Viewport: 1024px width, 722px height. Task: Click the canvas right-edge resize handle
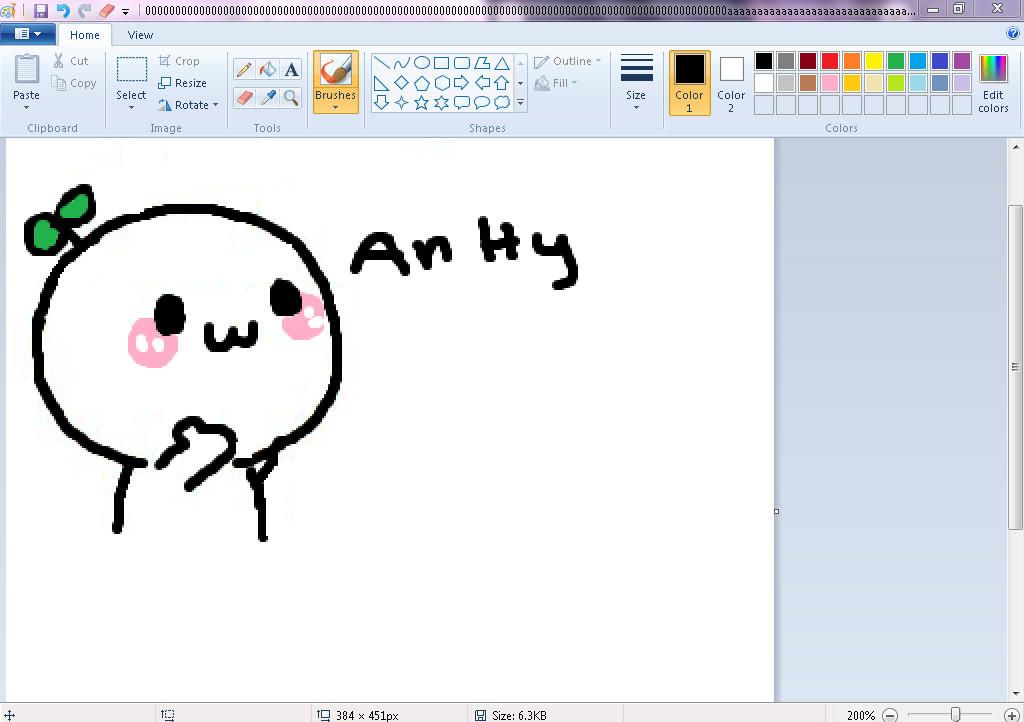(776, 511)
